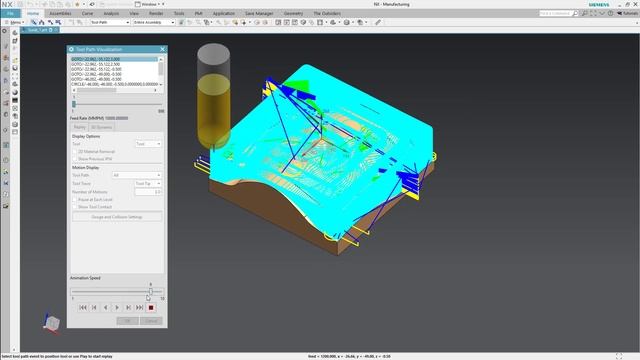This screenshot has width=640, height=360.
Task: Click the view triad cube in the viewport corner
Action: point(52,323)
